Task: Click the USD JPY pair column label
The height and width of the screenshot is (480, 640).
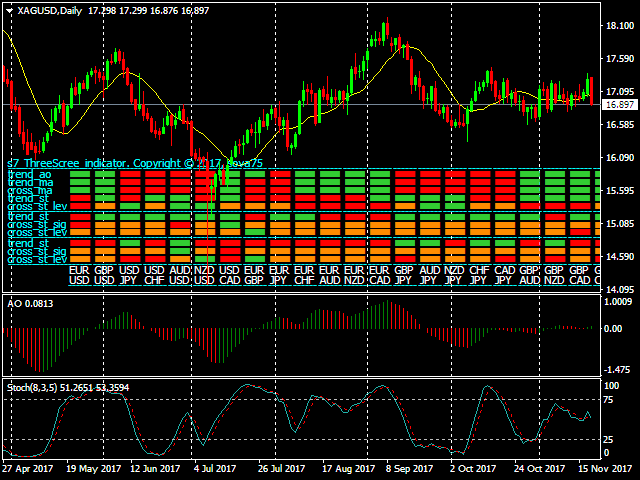Action: pos(130,275)
